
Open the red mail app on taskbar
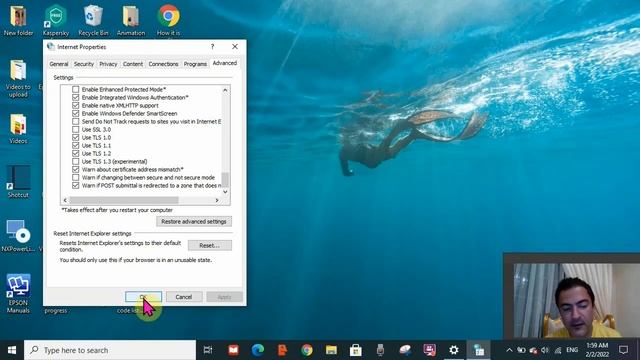(233, 350)
